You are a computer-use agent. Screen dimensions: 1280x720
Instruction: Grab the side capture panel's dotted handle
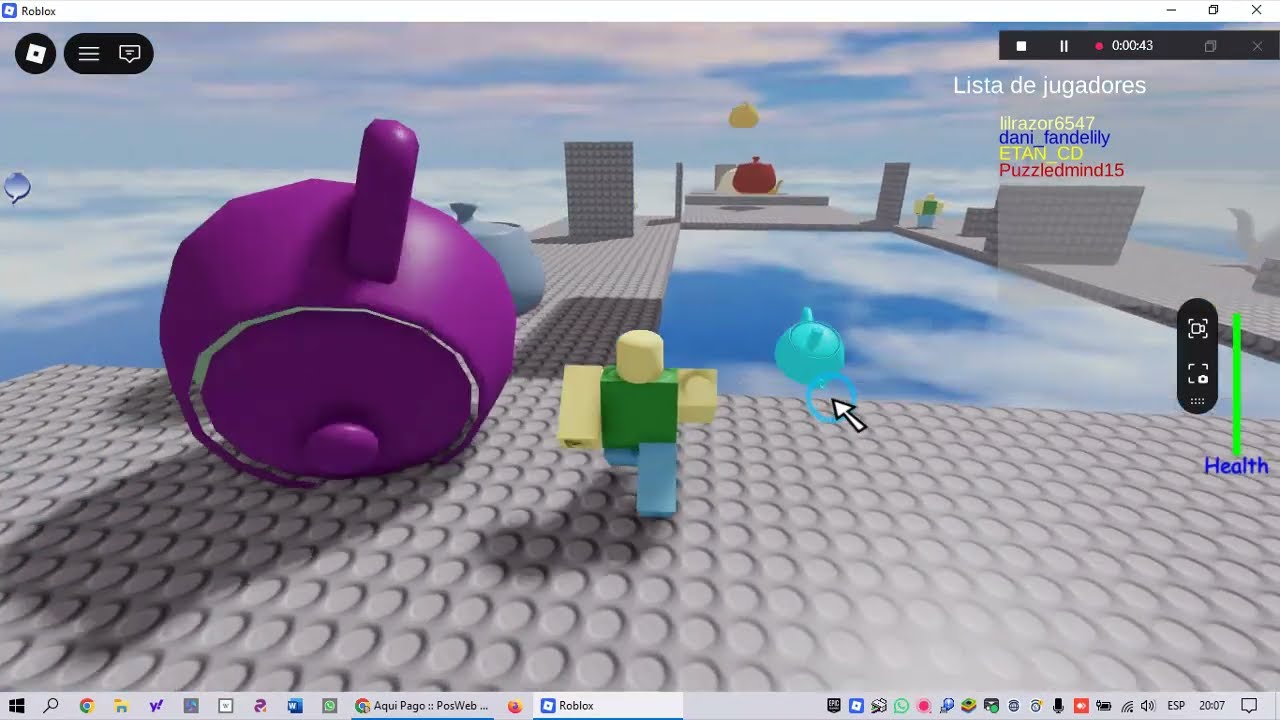1198,401
